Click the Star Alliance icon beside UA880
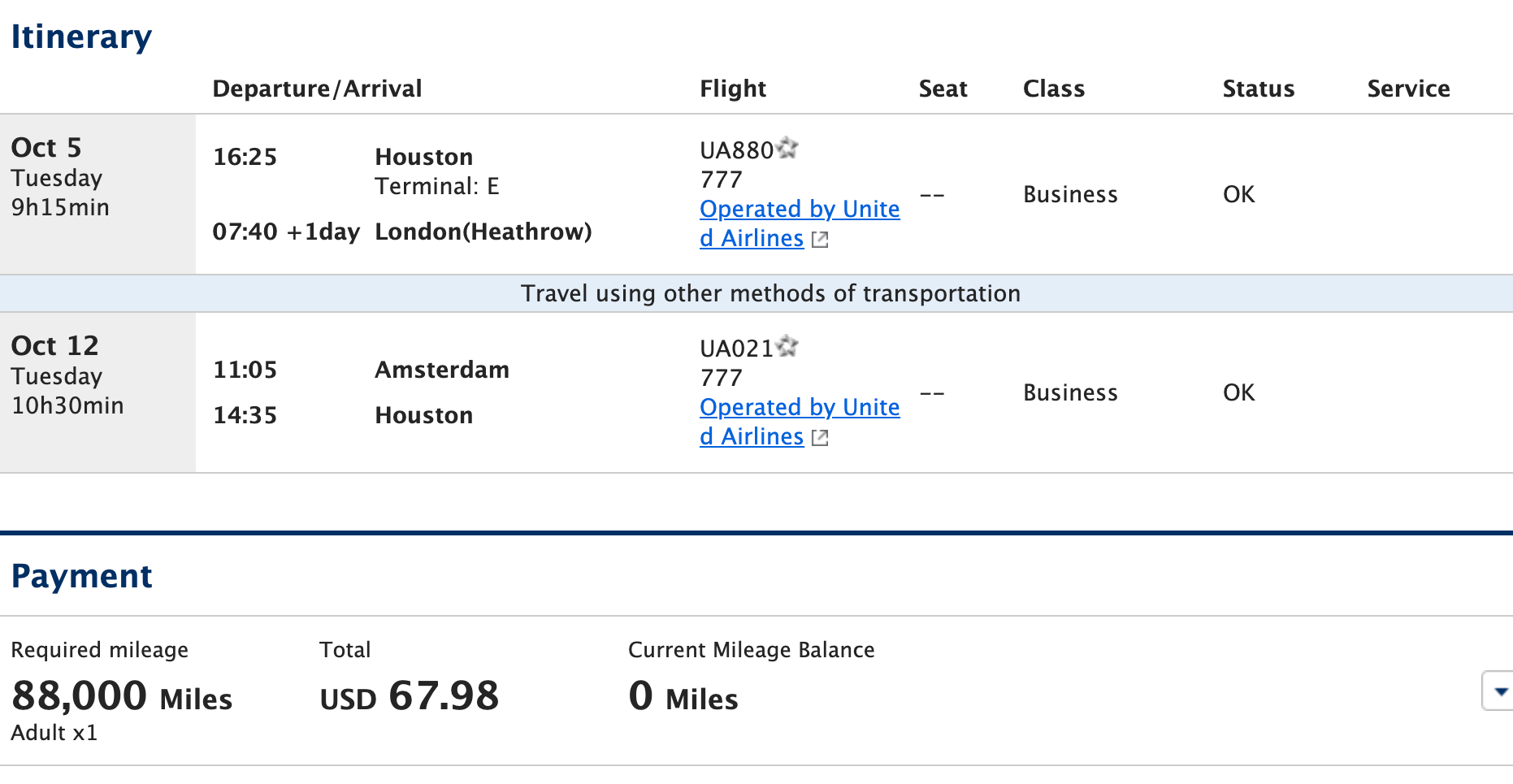The width and height of the screenshot is (1513, 784). click(x=787, y=148)
